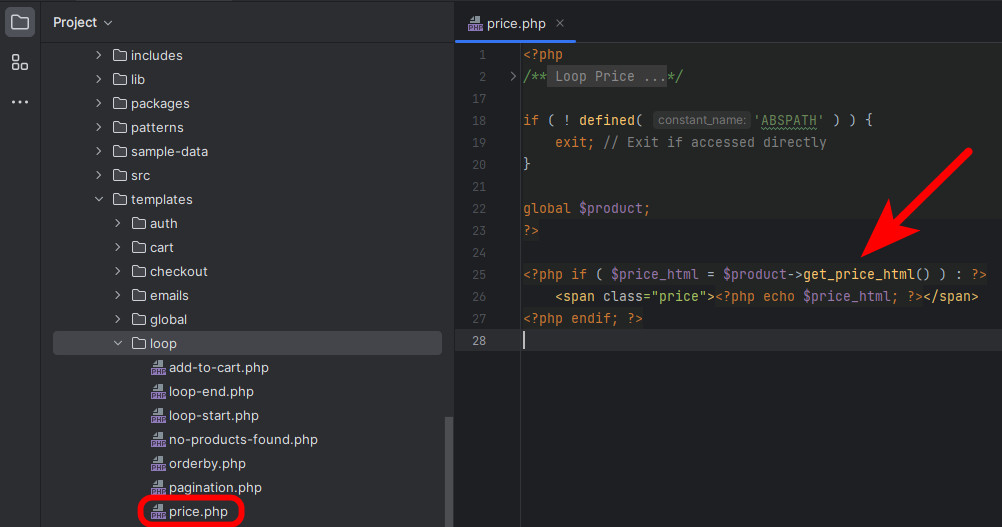Close the price.php editor tab

coord(560,23)
